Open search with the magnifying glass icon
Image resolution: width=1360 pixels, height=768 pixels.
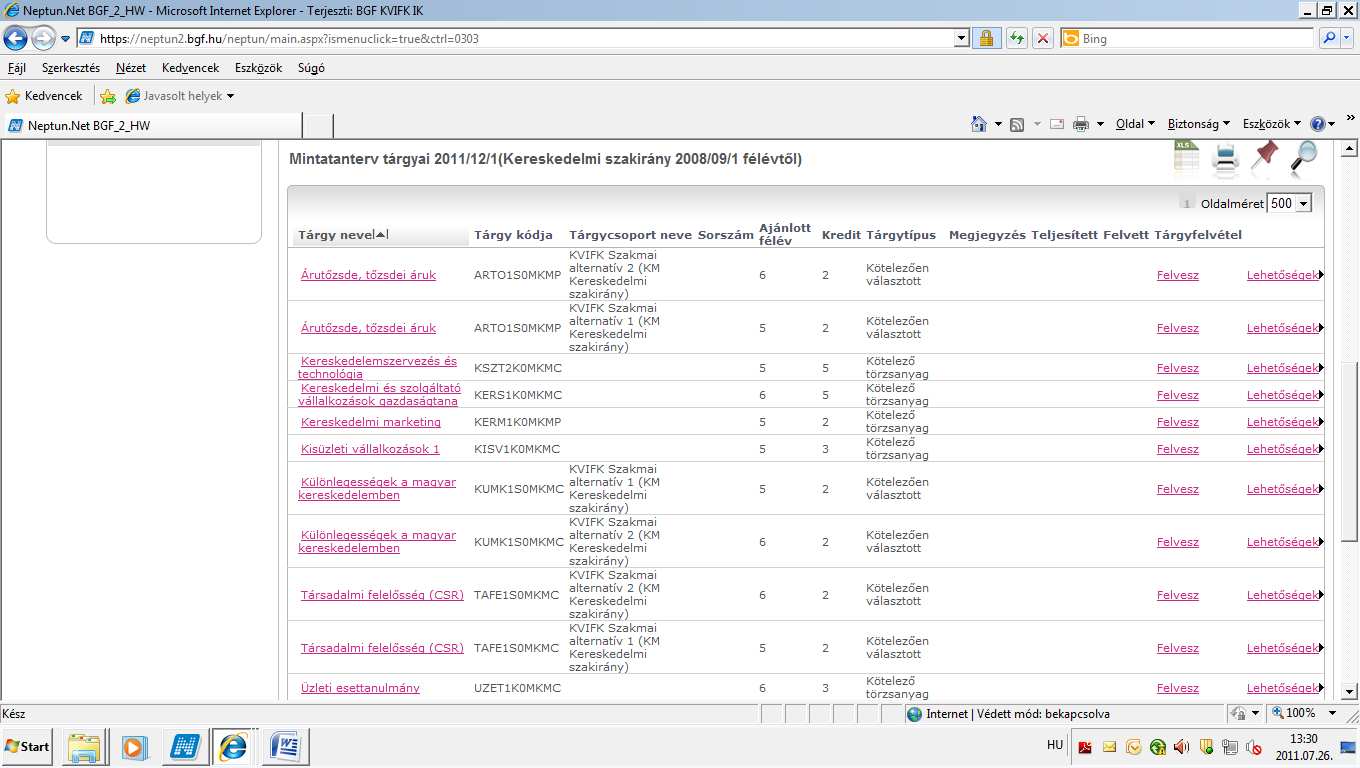[1304, 157]
